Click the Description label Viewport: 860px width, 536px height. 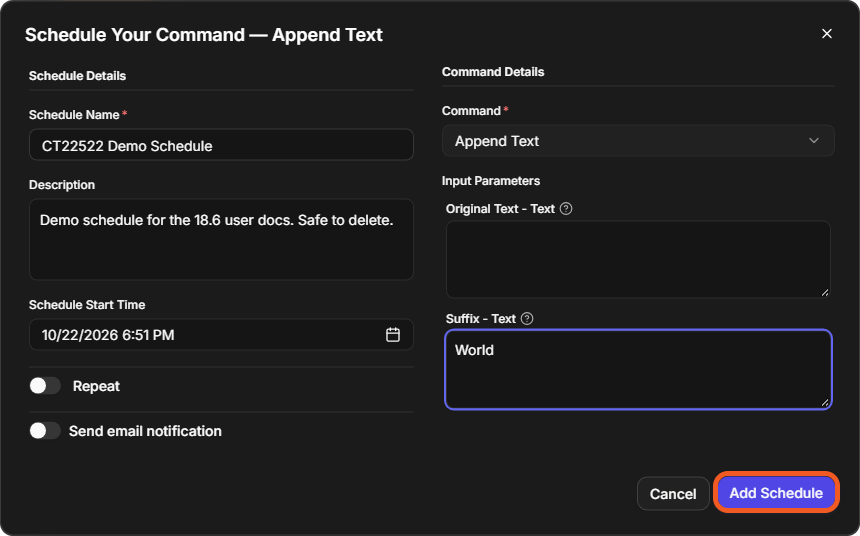pyautogui.click(x=62, y=185)
